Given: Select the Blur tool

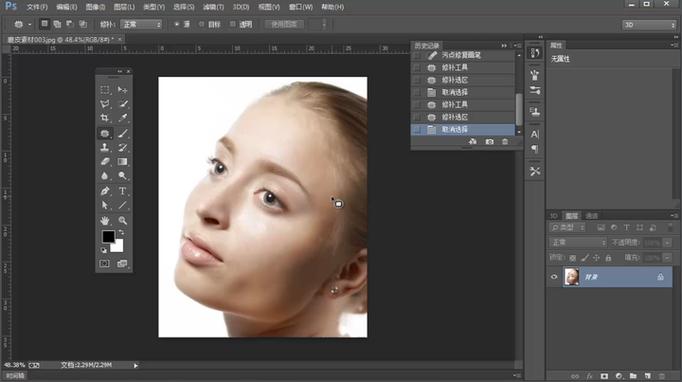Looking at the screenshot, I should point(105,176).
